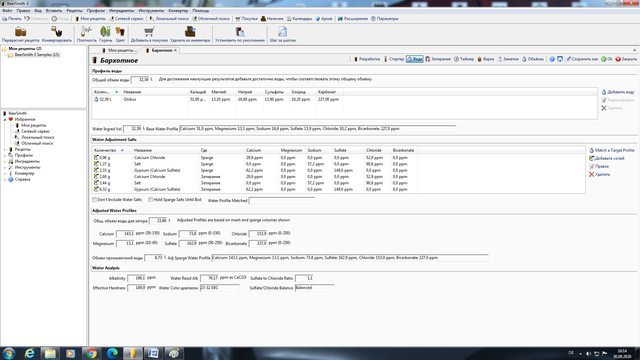Click Удалить из инвентаря icon
640x360 pixels.
click(x=190, y=34)
